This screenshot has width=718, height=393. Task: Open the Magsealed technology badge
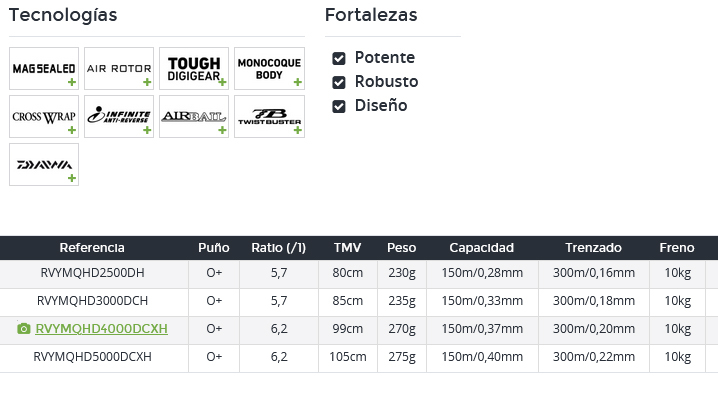point(44,69)
